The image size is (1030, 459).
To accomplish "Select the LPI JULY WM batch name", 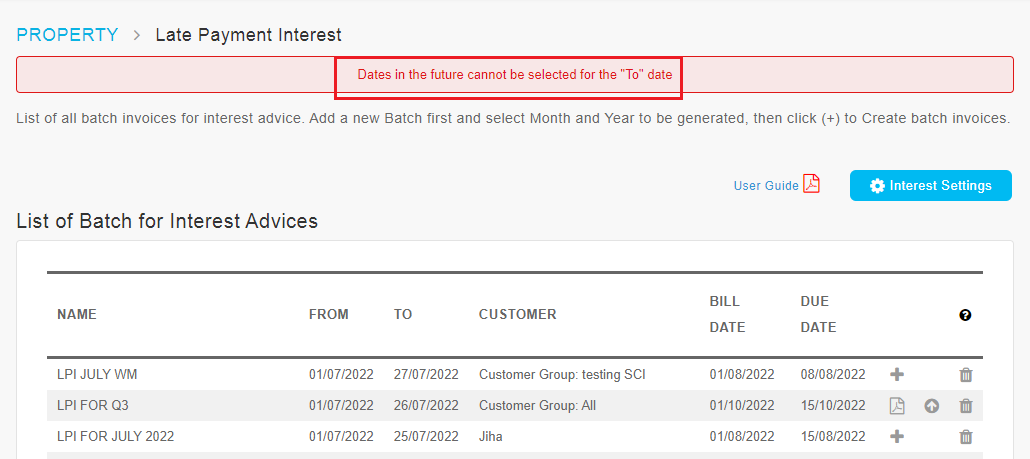I will click(x=97, y=375).
